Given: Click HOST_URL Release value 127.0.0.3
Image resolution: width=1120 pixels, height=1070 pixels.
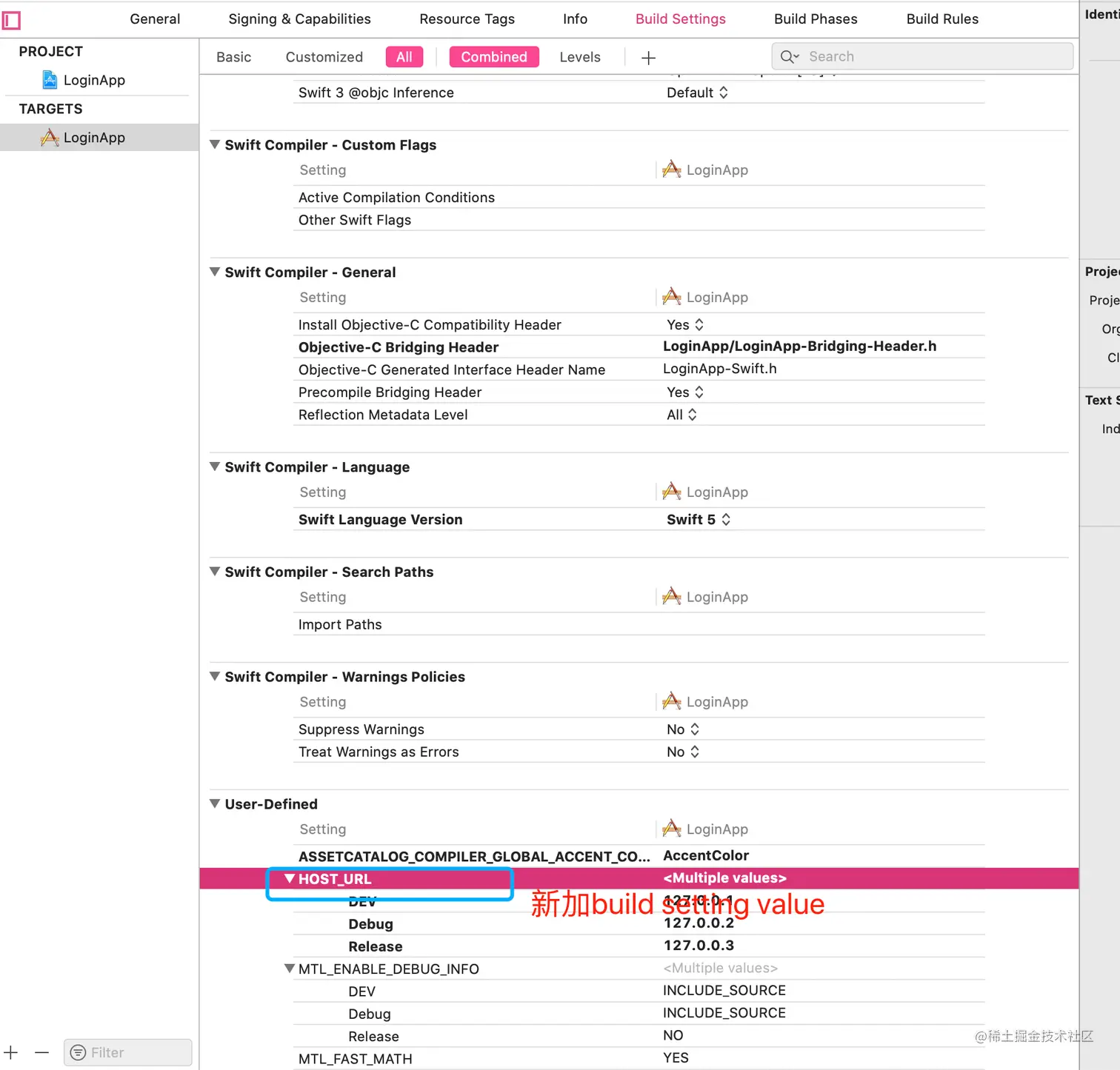Looking at the screenshot, I should (699, 945).
